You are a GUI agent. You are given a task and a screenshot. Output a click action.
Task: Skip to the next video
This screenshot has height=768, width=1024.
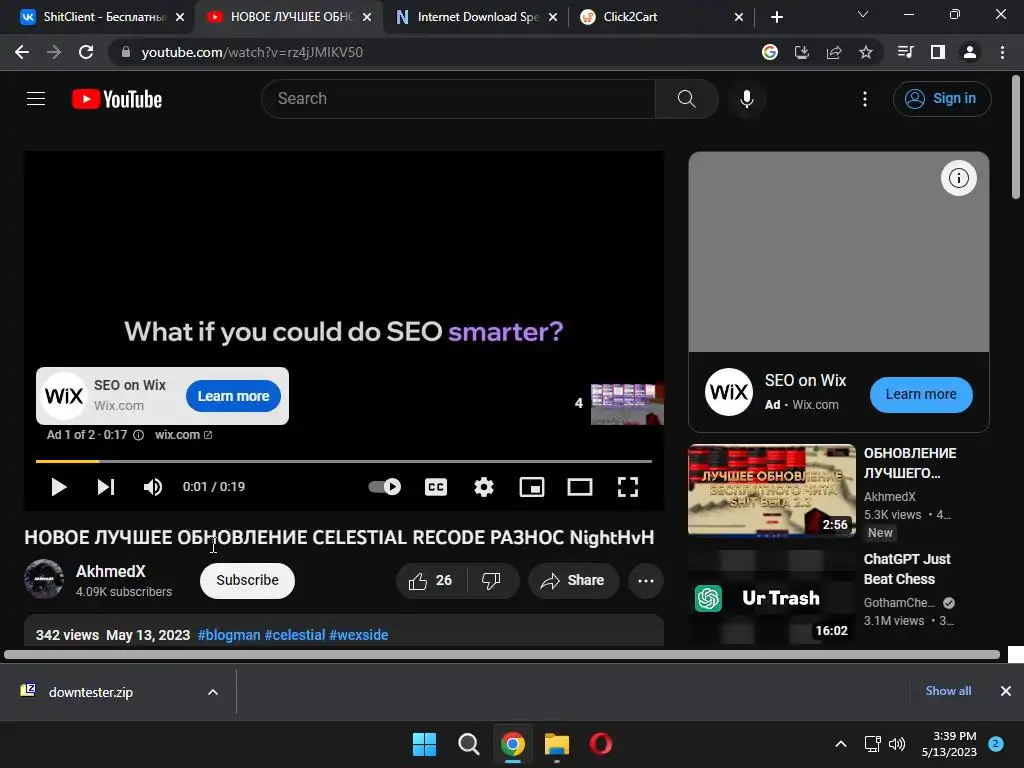click(106, 487)
